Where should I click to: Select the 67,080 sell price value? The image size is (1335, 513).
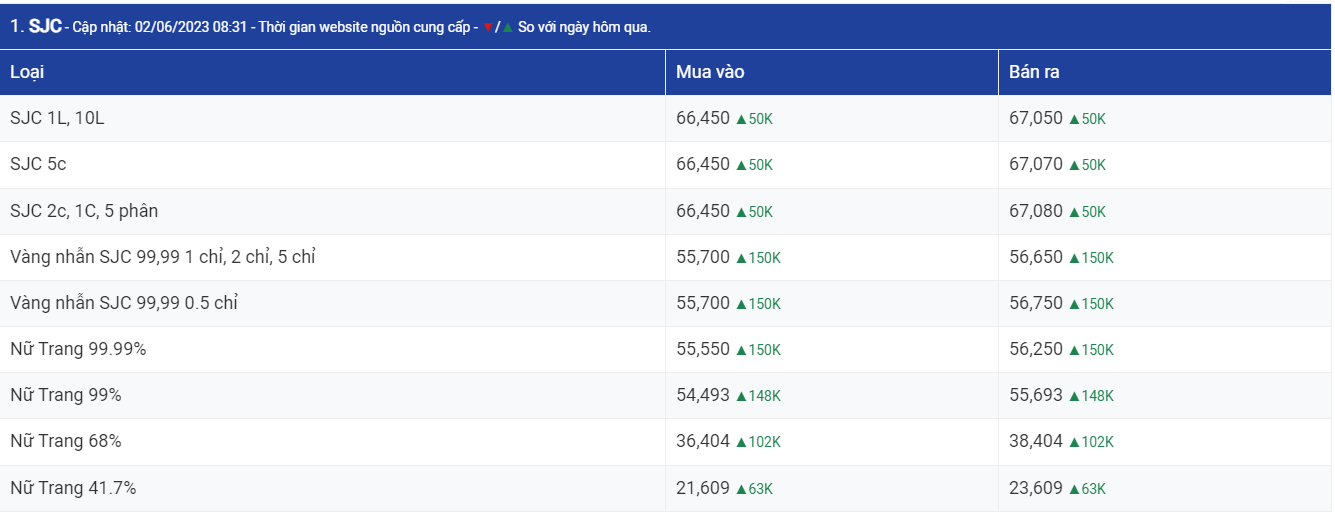pyautogui.click(x=1036, y=211)
